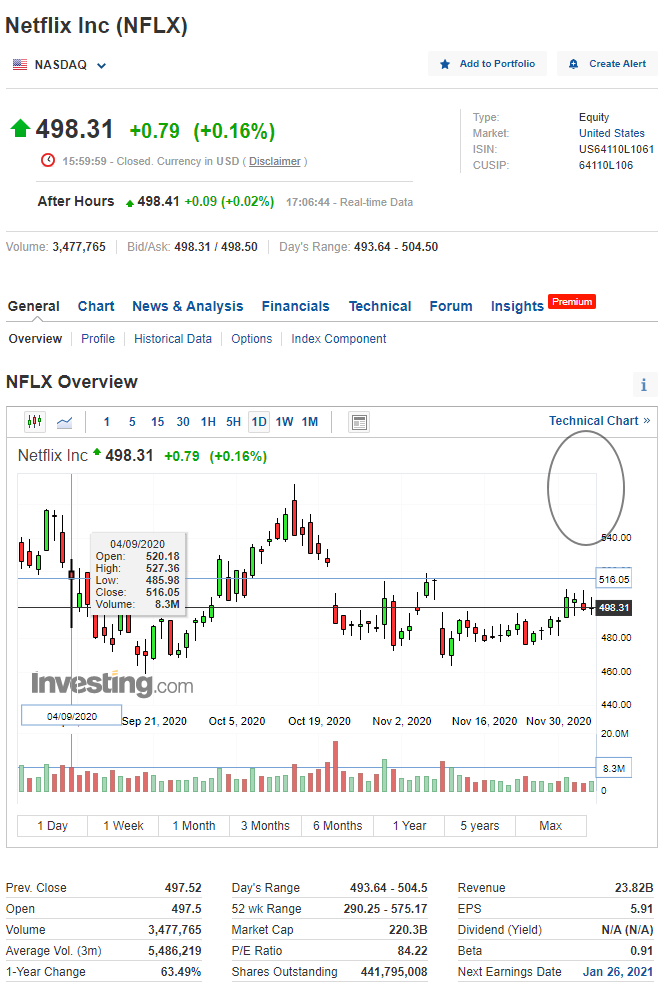Click the ISIN value US64110L1061
This screenshot has width=670, height=996.
point(616,149)
